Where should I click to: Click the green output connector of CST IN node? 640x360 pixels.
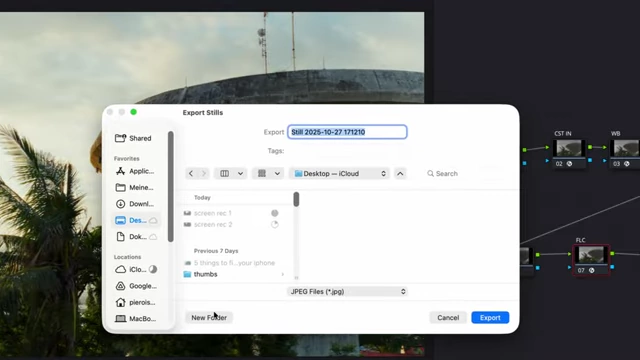click(590, 147)
